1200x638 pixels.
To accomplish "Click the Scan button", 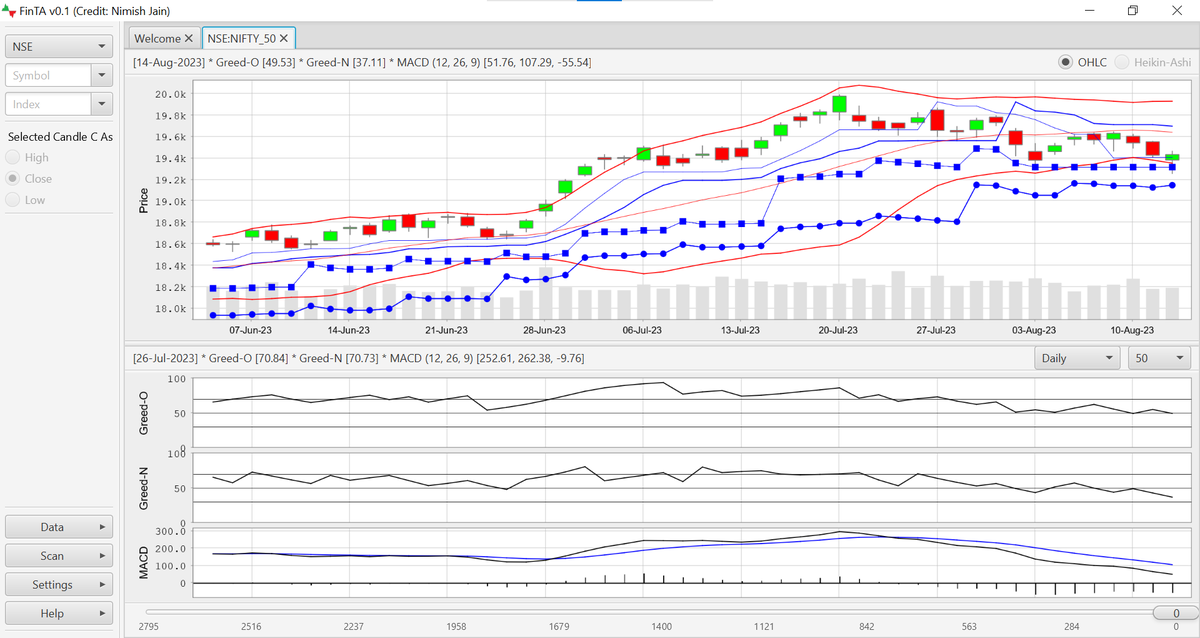I will [60, 556].
